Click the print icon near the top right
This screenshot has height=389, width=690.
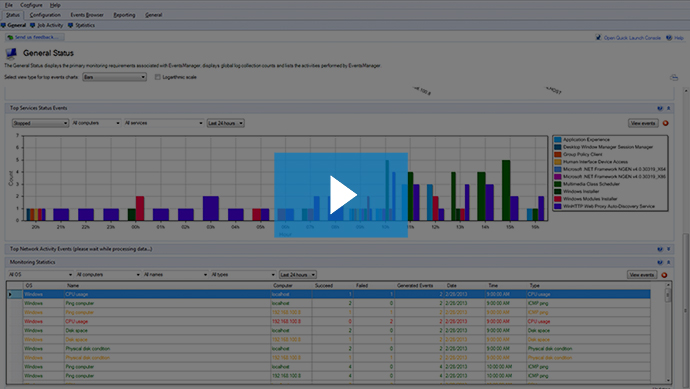(674, 77)
